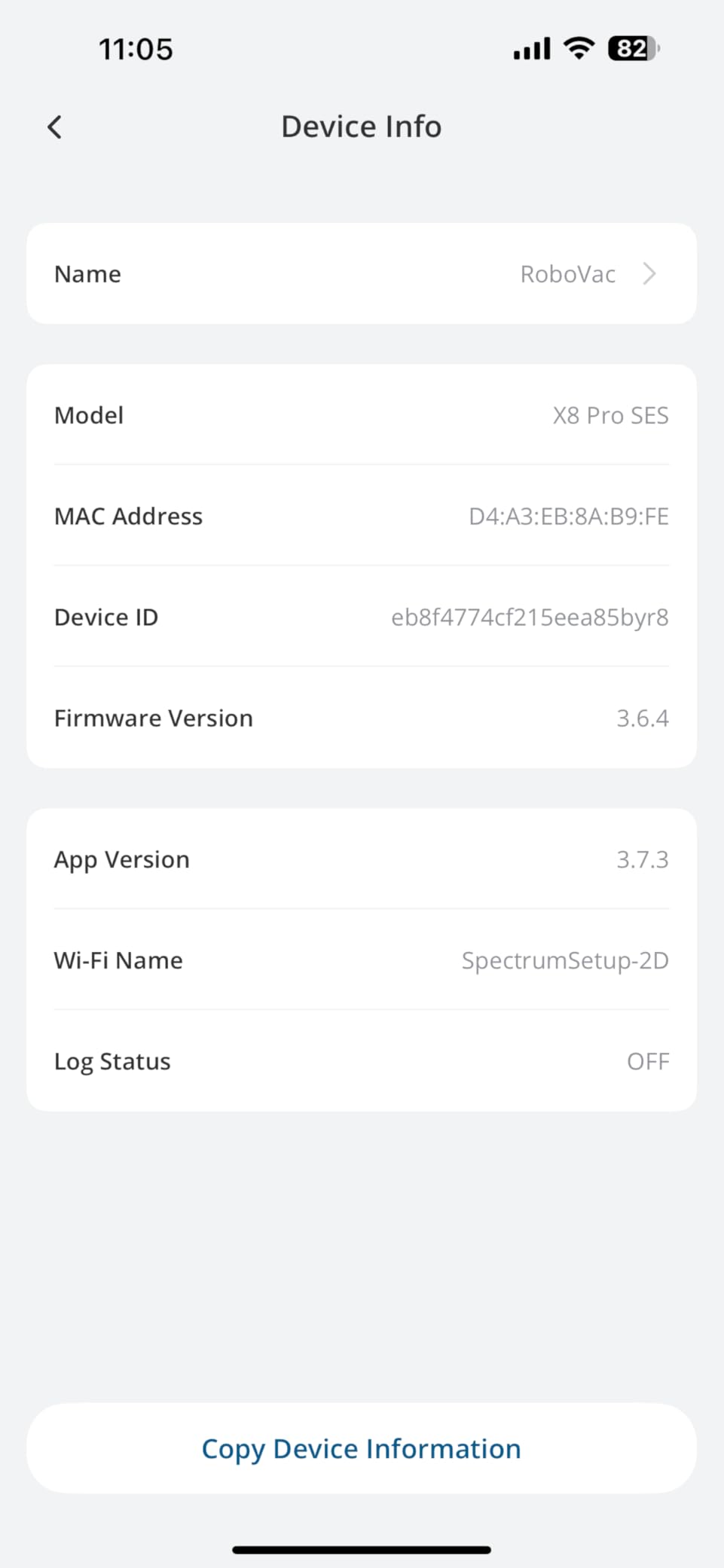Viewport: 724px width, 1568px height.
Task: Tap the Wi-Fi Name row
Action: click(362, 960)
